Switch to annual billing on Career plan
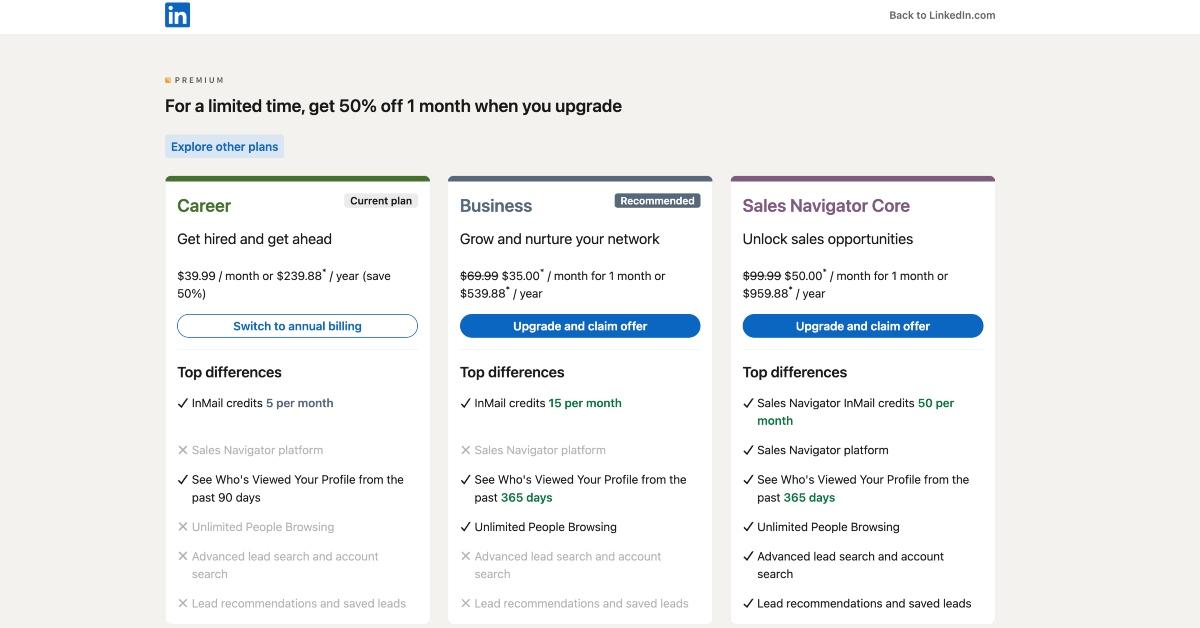The image size is (1200, 628). pos(297,326)
